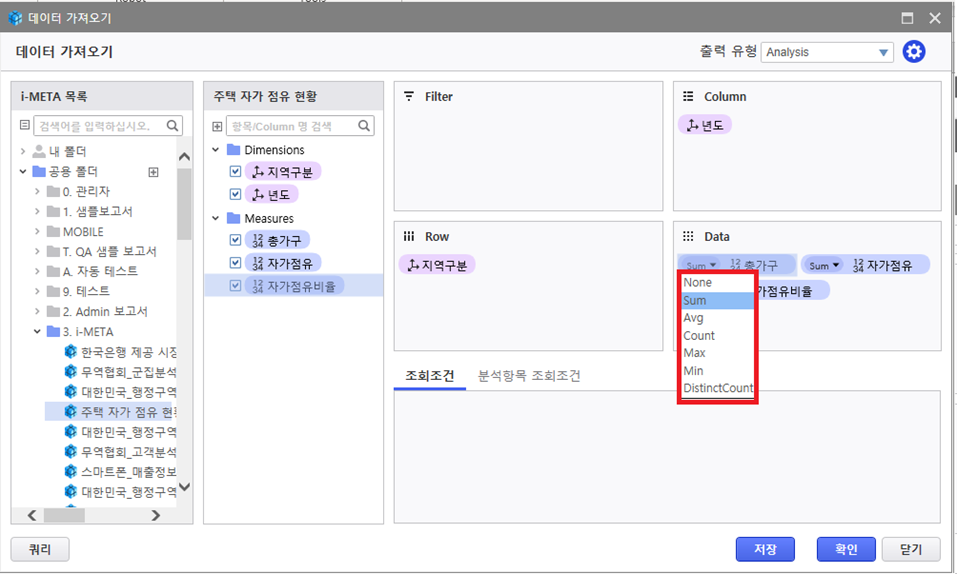Select the 스마트폰_매출정보 dataset item
957x574 pixels.
click(x=129, y=471)
